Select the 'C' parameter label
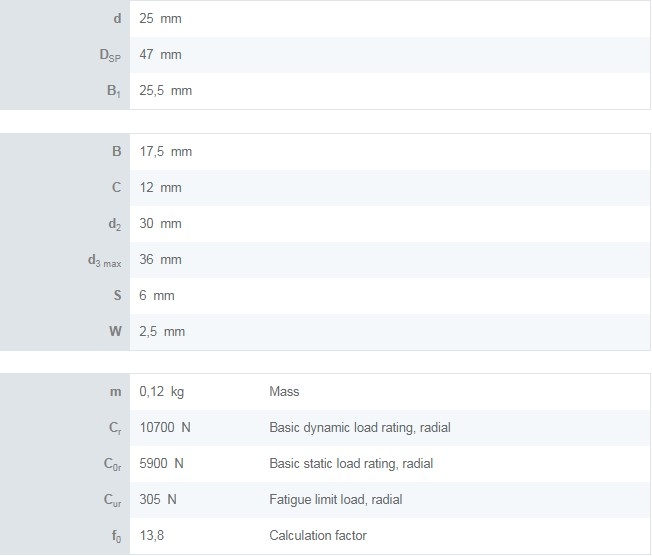This screenshot has height=556, width=652. tap(117, 188)
